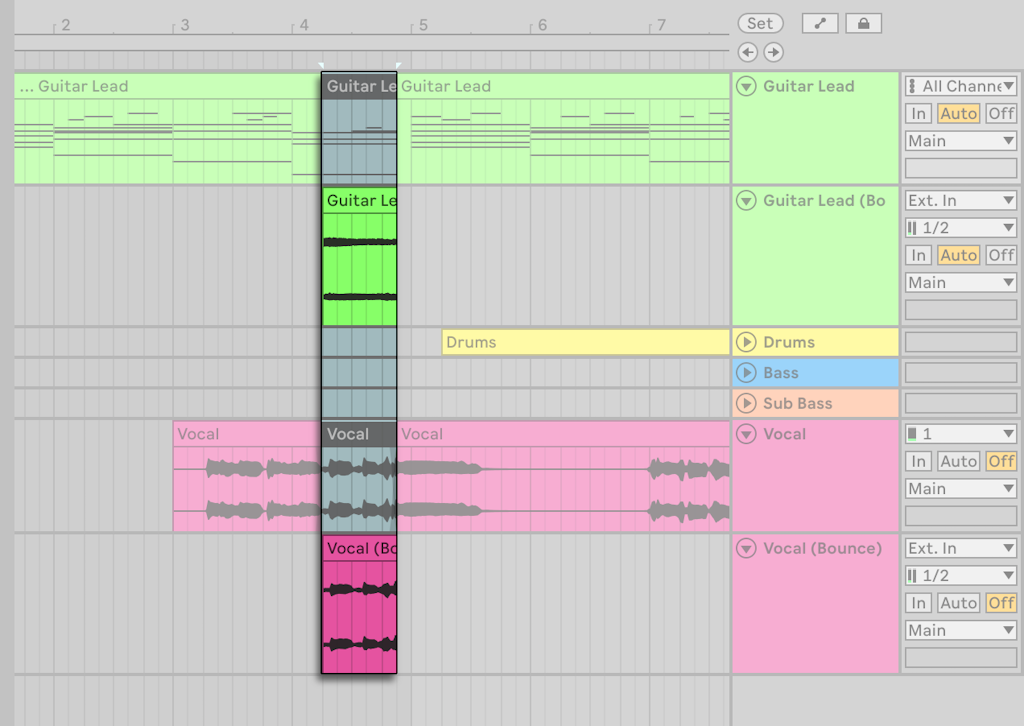Viewport: 1024px width, 726px height.
Task: Collapse the Guitar Lead track
Action: [x=746, y=86]
